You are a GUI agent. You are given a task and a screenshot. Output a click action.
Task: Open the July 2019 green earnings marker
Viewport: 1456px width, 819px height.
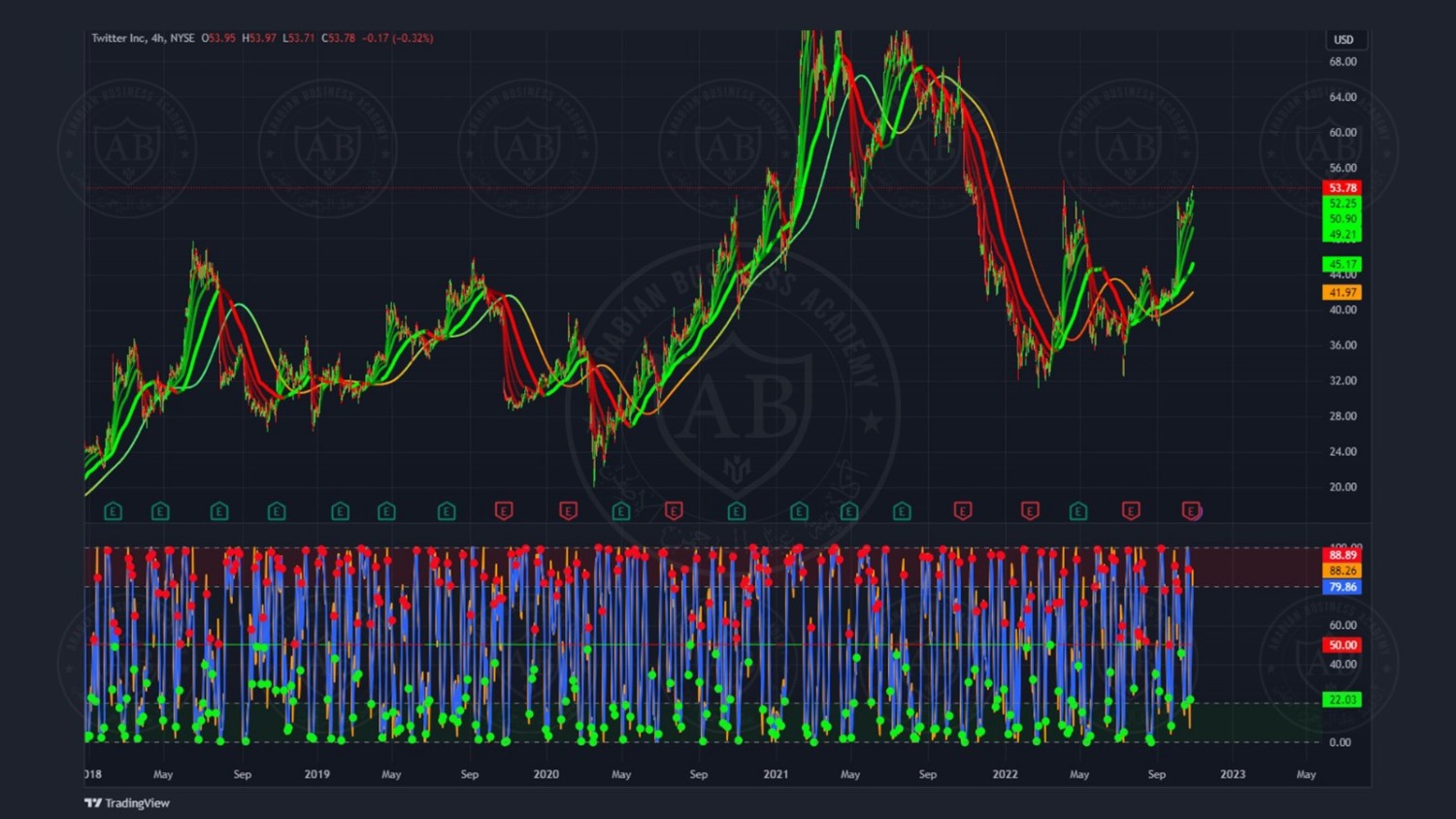pyautogui.click(x=447, y=510)
